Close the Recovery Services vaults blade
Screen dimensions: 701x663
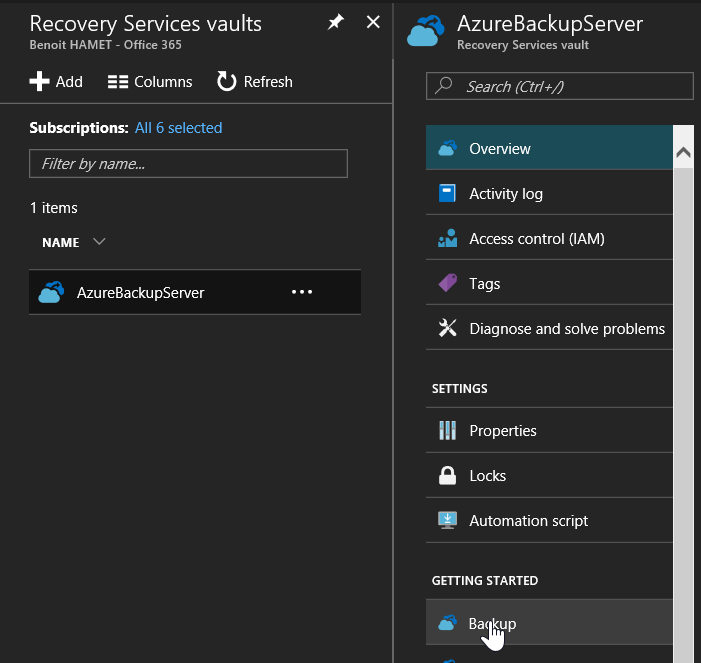click(373, 22)
